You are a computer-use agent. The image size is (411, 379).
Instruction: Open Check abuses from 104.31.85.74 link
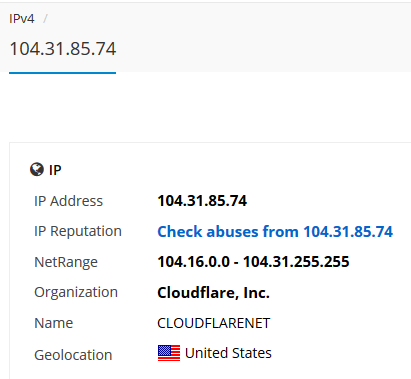275,231
